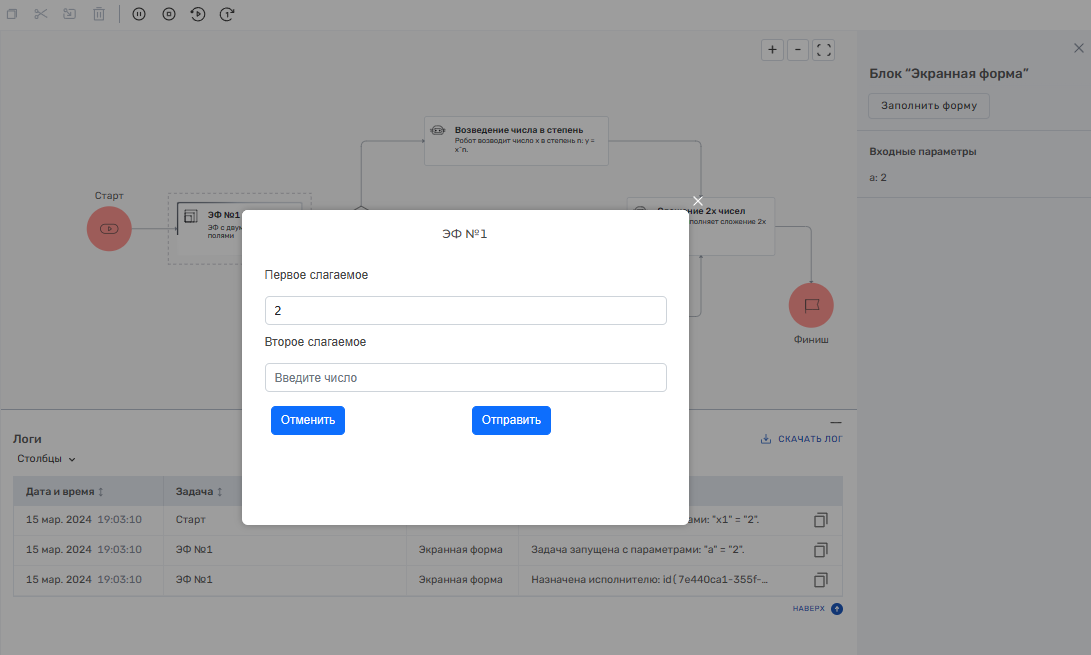Click the «Задача запущена с параметрами» message
Image resolution: width=1091 pixels, height=655 pixels.
[x=637, y=550]
